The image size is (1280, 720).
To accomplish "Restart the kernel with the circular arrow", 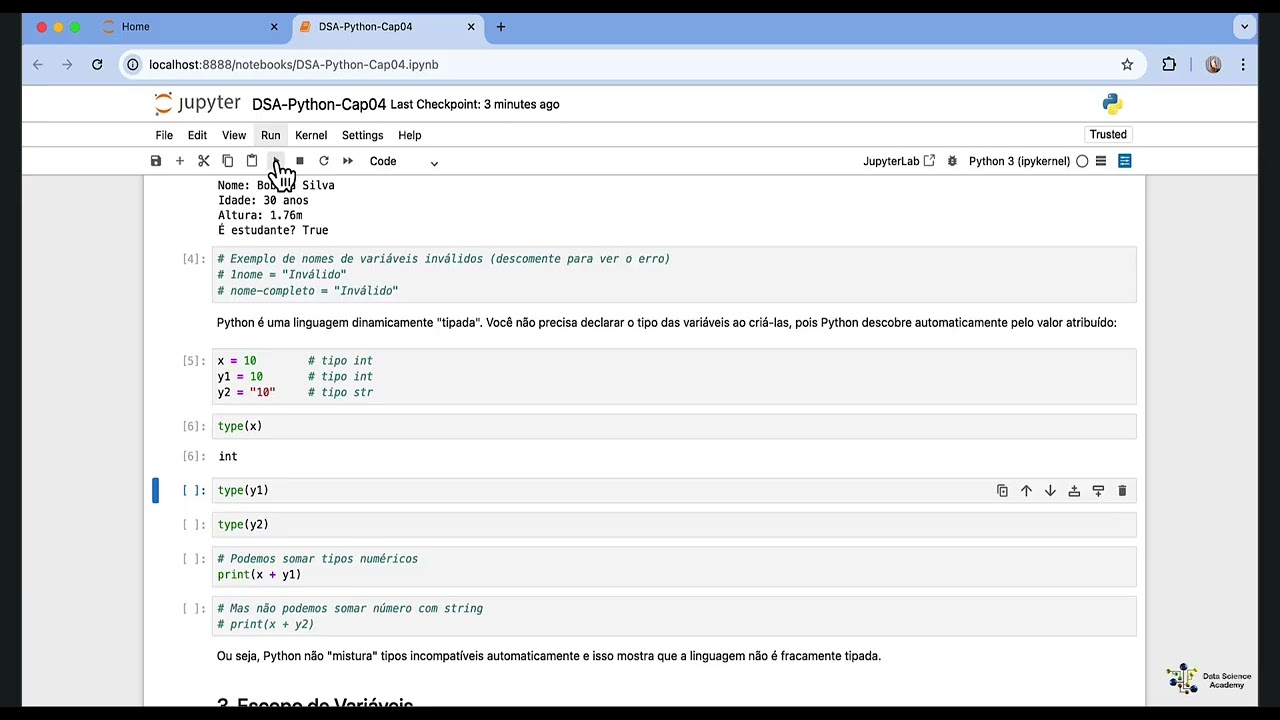I will coord(324,161).
